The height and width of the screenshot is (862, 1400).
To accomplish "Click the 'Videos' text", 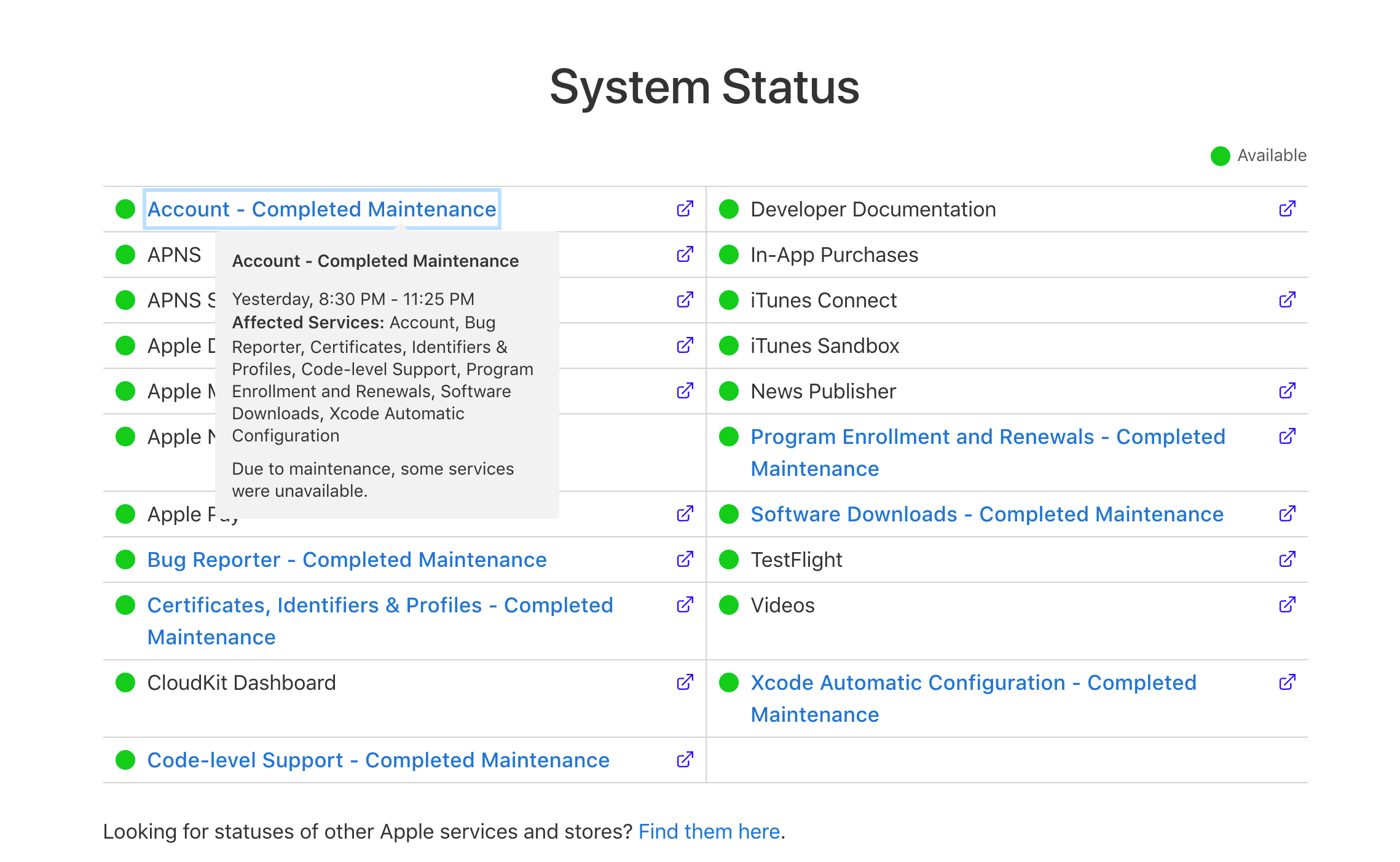I will point(782,605).
